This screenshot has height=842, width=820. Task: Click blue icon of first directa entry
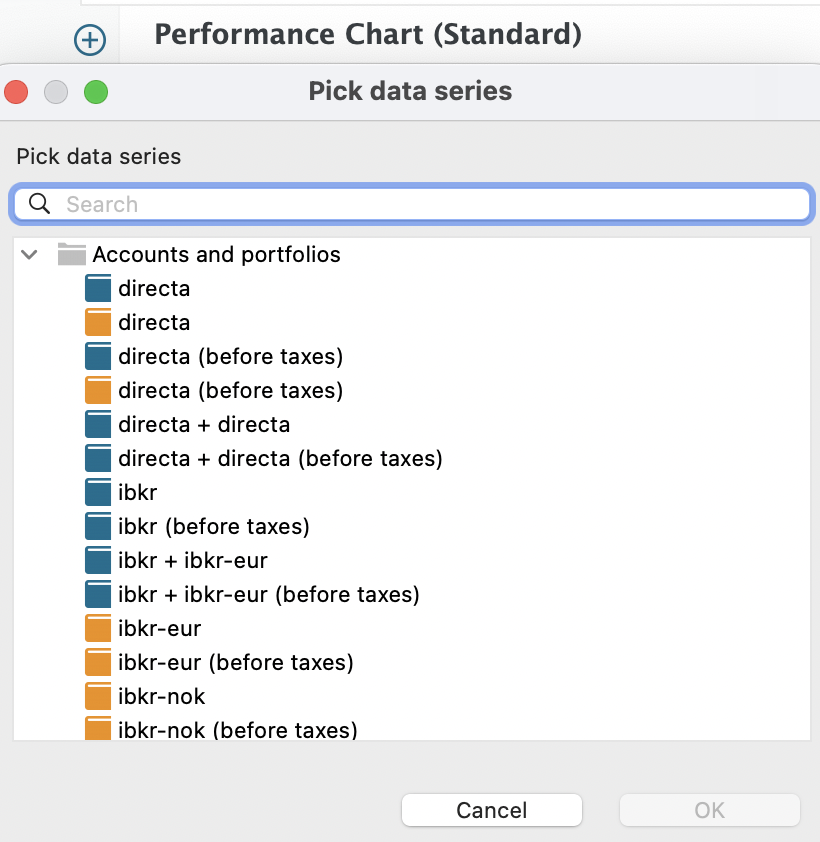(x=98, y=289)
